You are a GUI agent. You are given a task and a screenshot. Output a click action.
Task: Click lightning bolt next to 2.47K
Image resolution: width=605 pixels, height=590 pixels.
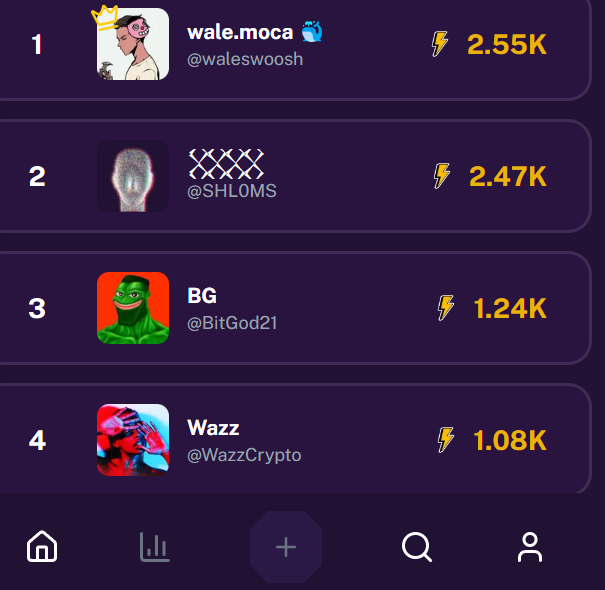442,176
